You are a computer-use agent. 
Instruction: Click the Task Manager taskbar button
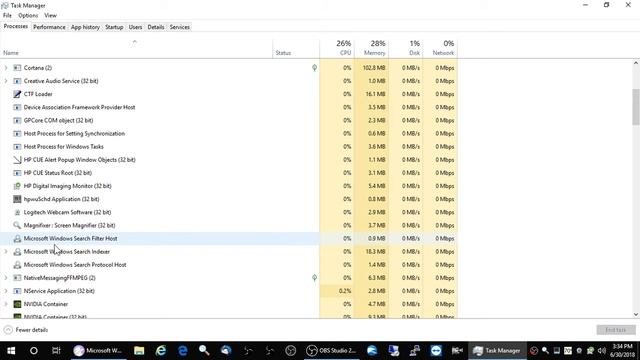pos(496,351)
